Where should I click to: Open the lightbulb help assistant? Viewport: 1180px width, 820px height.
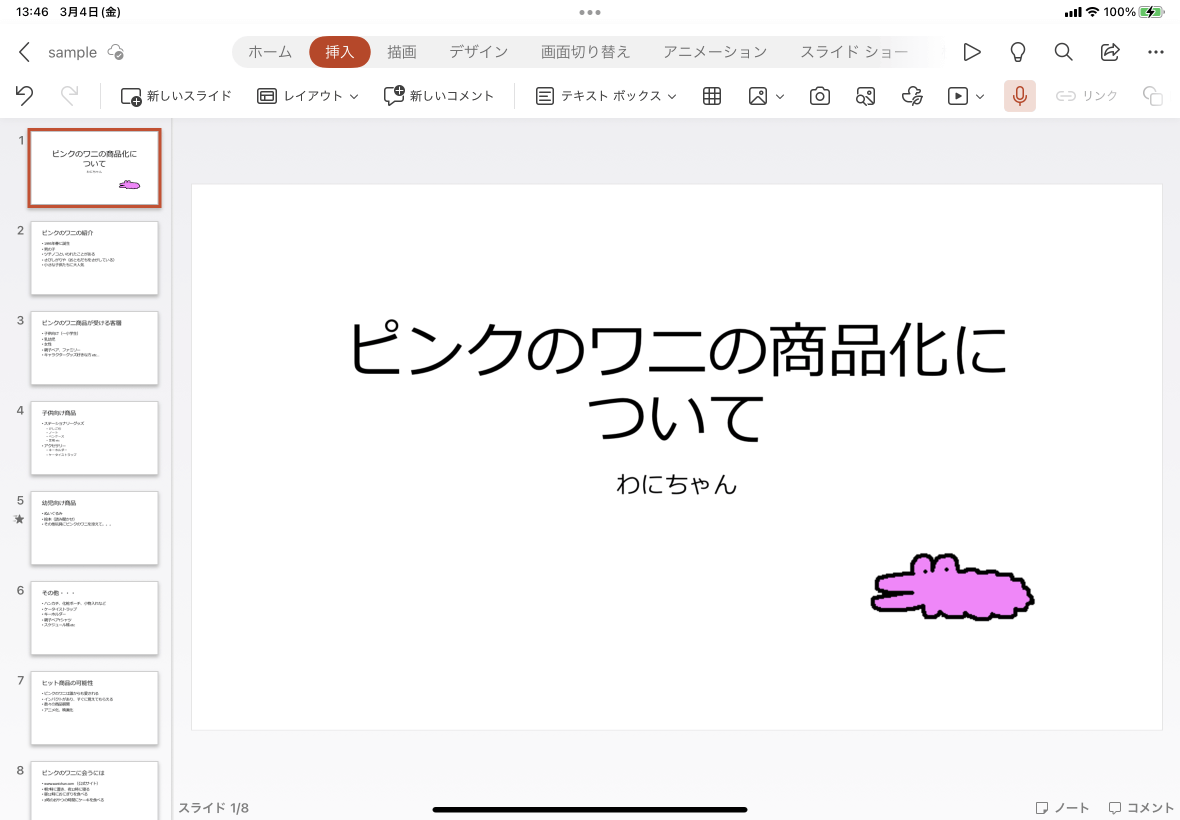point(1017,52)
